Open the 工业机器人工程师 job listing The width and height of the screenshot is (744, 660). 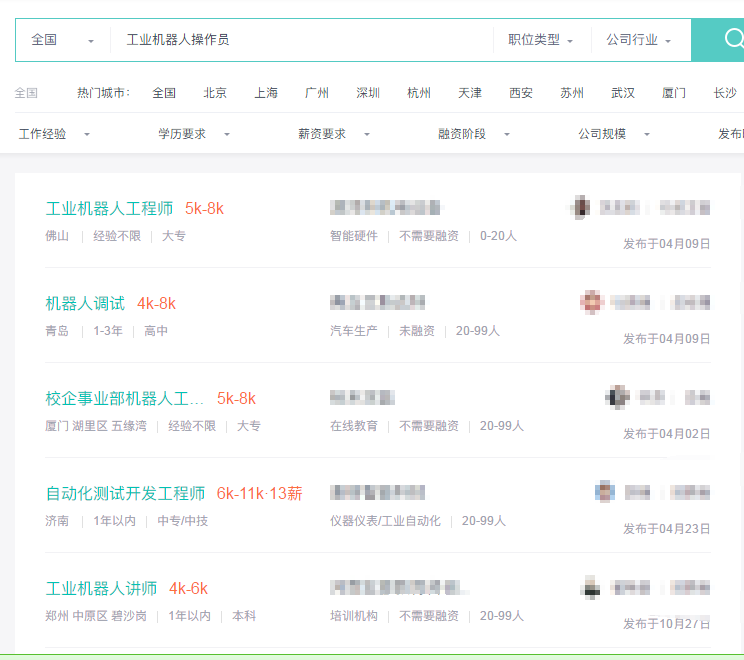pyautogui.click(x=109, y=208)
